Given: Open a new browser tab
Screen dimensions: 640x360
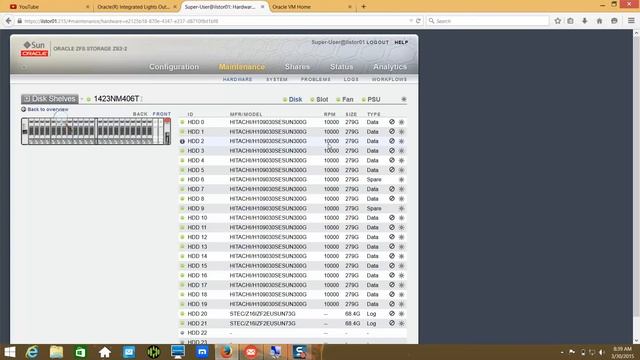Looking at the screenshot, I should click(x=364, y=7).
